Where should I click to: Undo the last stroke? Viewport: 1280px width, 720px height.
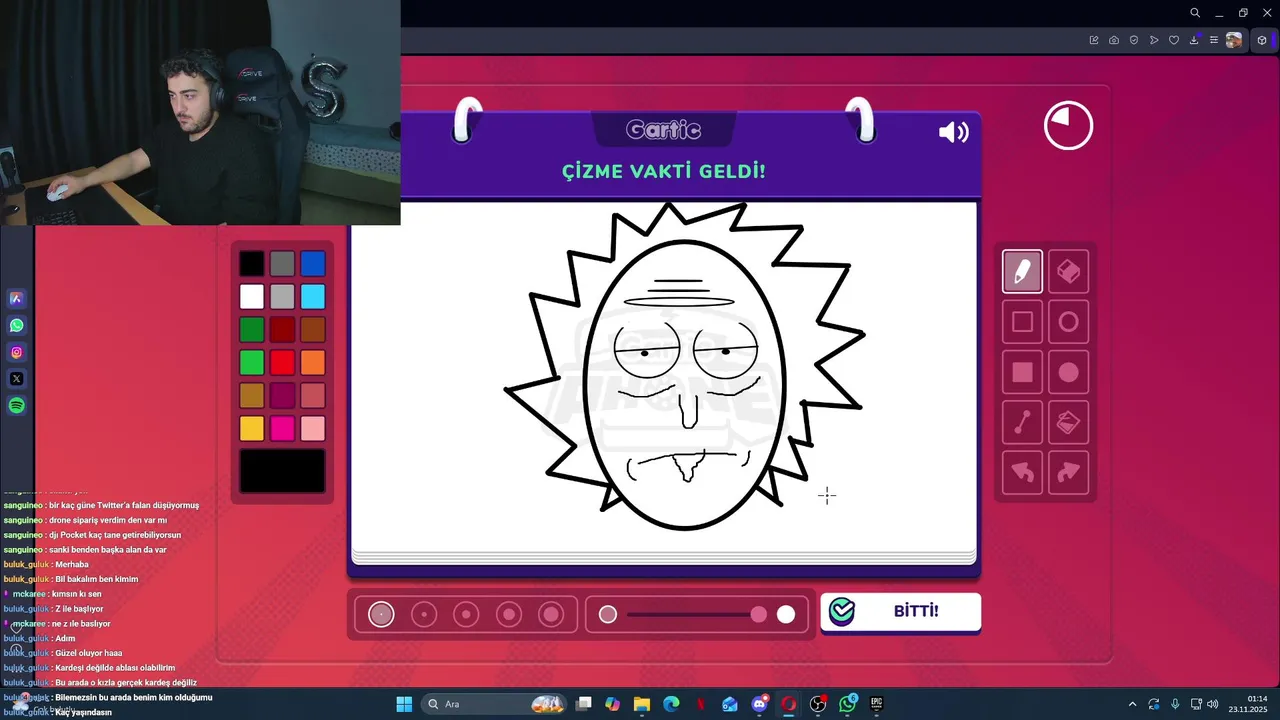pyautogui.click(x=1022, y=473)
